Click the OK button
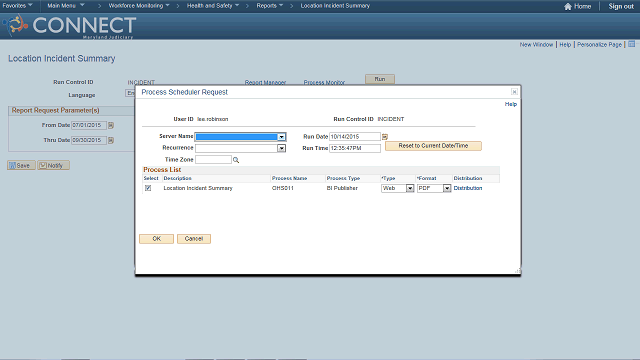640x360 pixels. point(156,239)
